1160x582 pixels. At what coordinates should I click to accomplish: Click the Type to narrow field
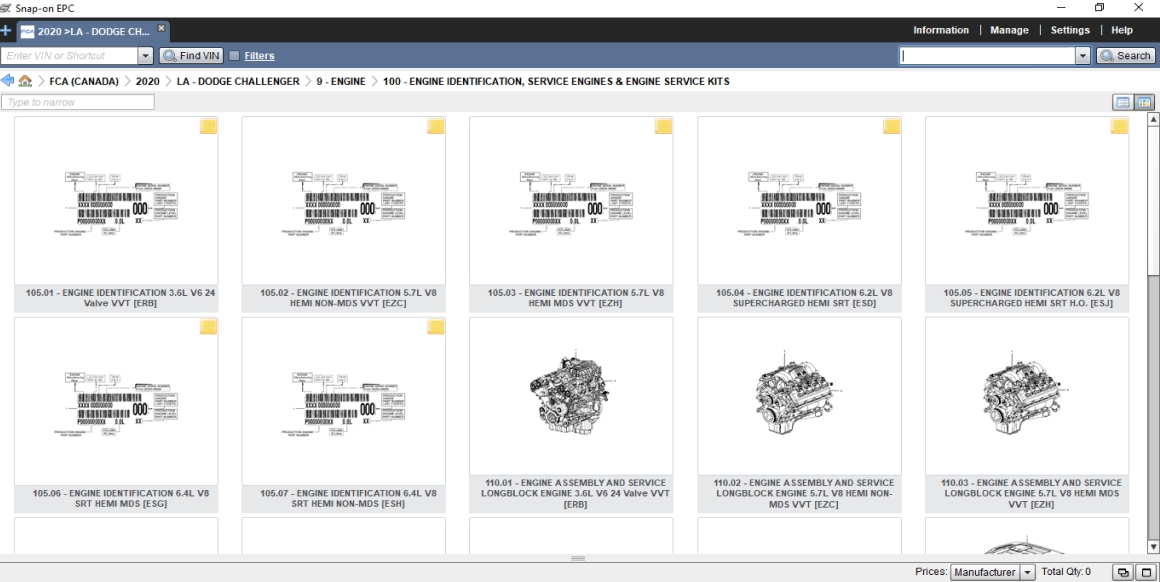(78, 102)
